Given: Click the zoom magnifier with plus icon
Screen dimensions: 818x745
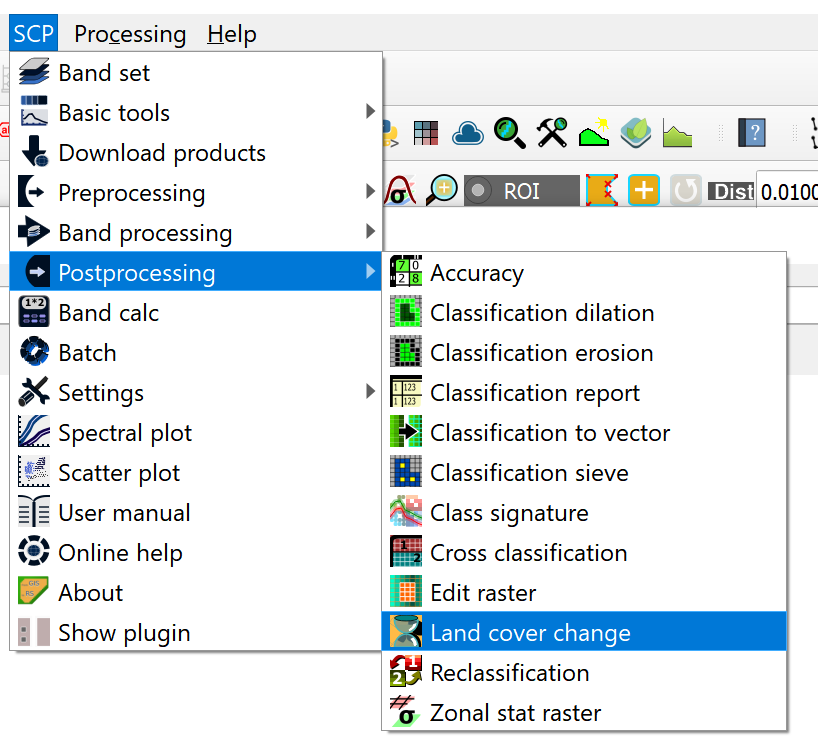Looking at the screenshot, I should pyautogui.click(x=441, y=190).
